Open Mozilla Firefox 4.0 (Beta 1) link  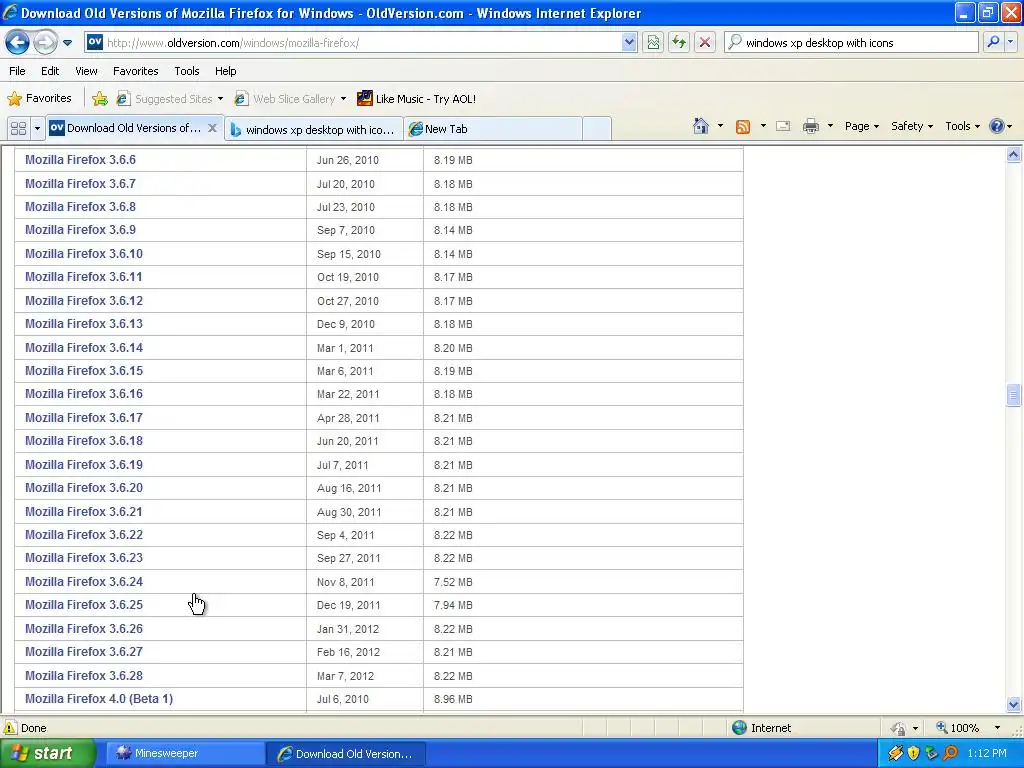[x=99, y=699]
